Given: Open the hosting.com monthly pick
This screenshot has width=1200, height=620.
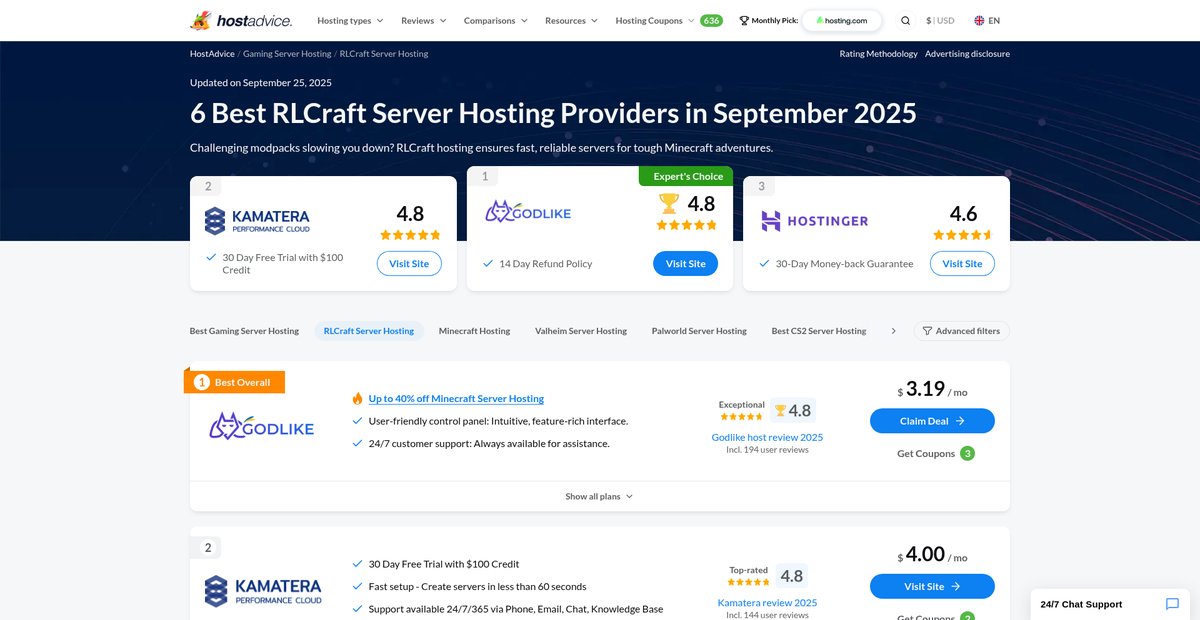Looking at the screenshot, I should click(x=842, y=20).
